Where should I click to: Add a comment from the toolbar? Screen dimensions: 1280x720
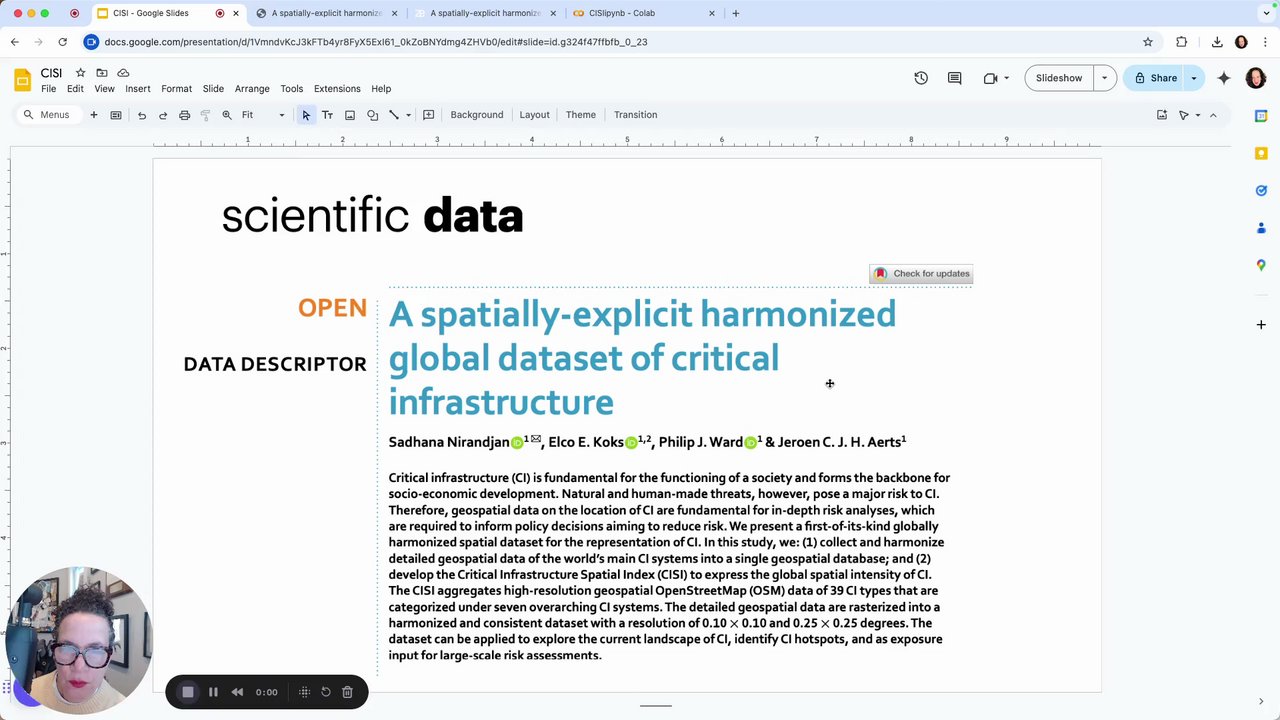428,115
